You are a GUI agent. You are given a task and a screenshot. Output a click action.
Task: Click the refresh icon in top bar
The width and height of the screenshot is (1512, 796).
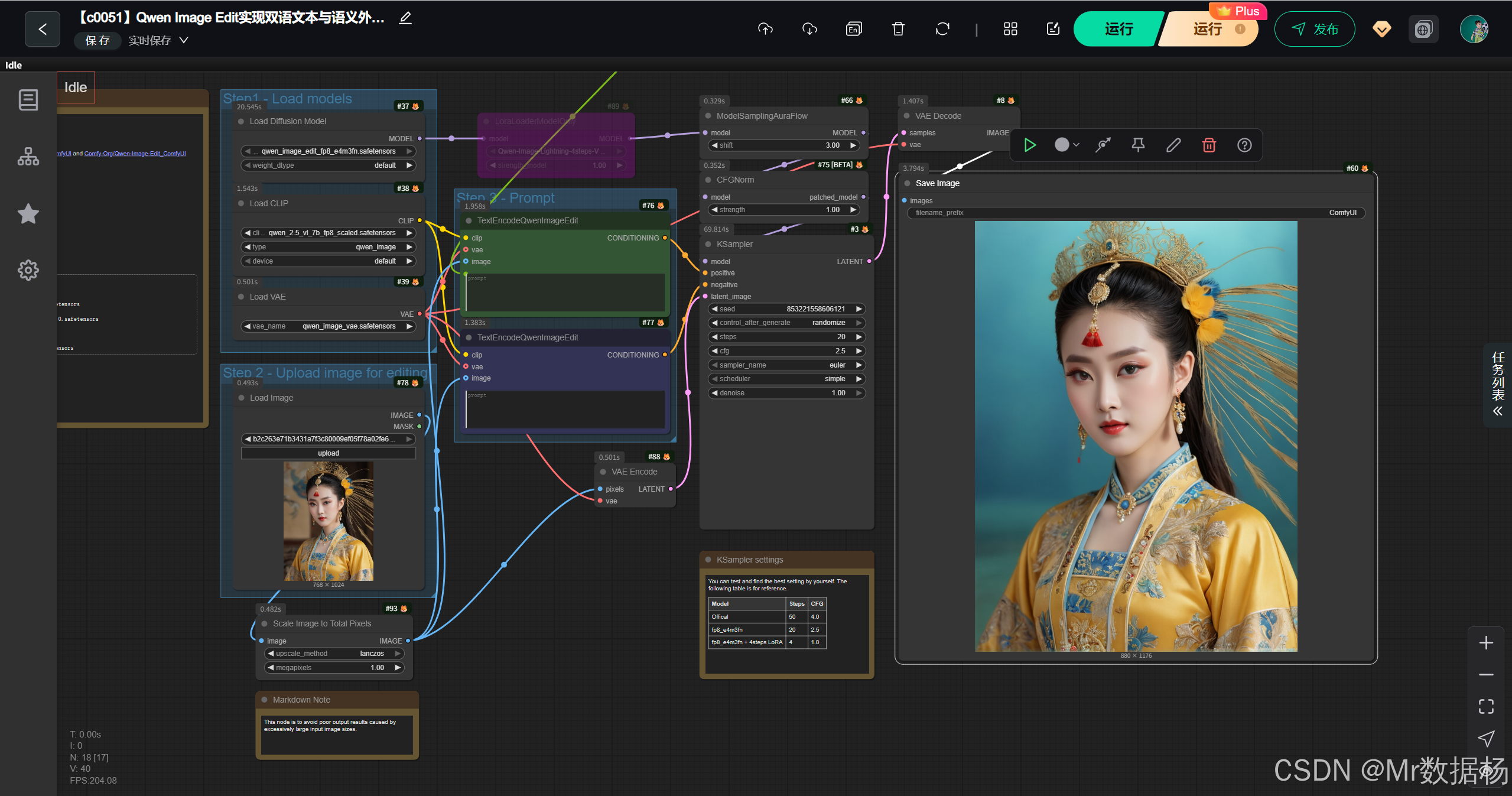[x=942, y=29]
